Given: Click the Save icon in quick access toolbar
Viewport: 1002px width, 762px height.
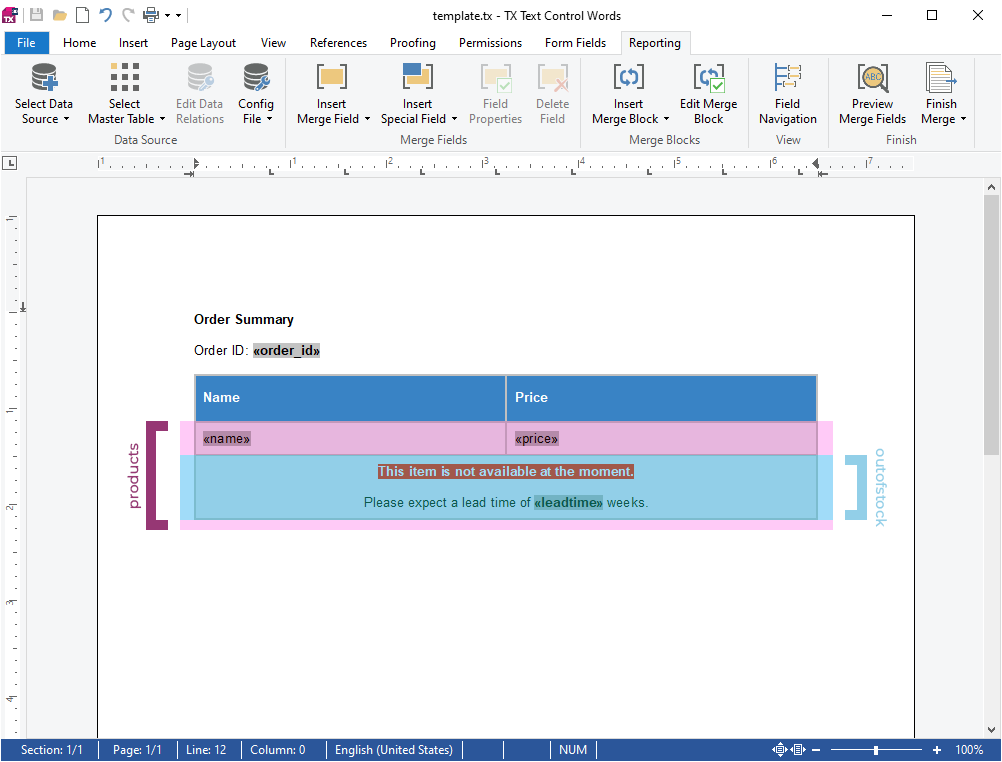Looking at the screenshot, I should click(36, 15).
